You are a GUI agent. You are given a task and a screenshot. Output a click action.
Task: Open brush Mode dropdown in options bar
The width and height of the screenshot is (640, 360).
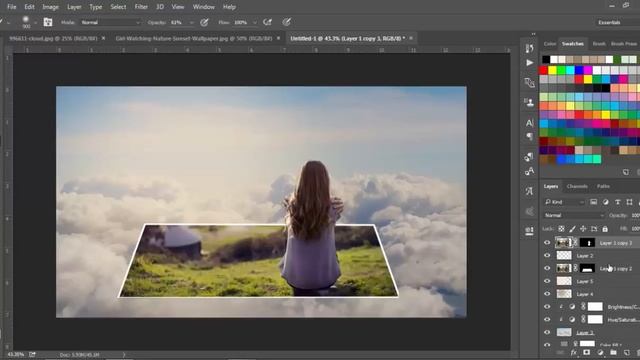click(x=110, y=22)
